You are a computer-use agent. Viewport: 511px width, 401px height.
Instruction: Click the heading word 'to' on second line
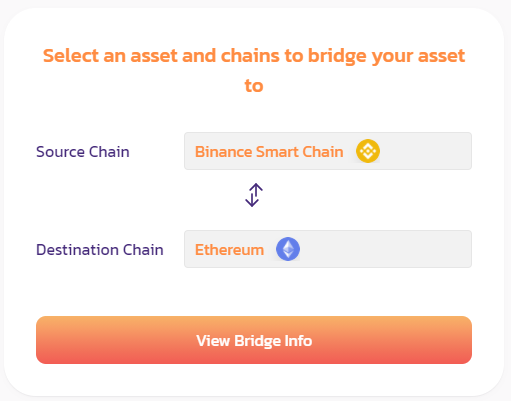pyautogui.click(x=254, y=86)
